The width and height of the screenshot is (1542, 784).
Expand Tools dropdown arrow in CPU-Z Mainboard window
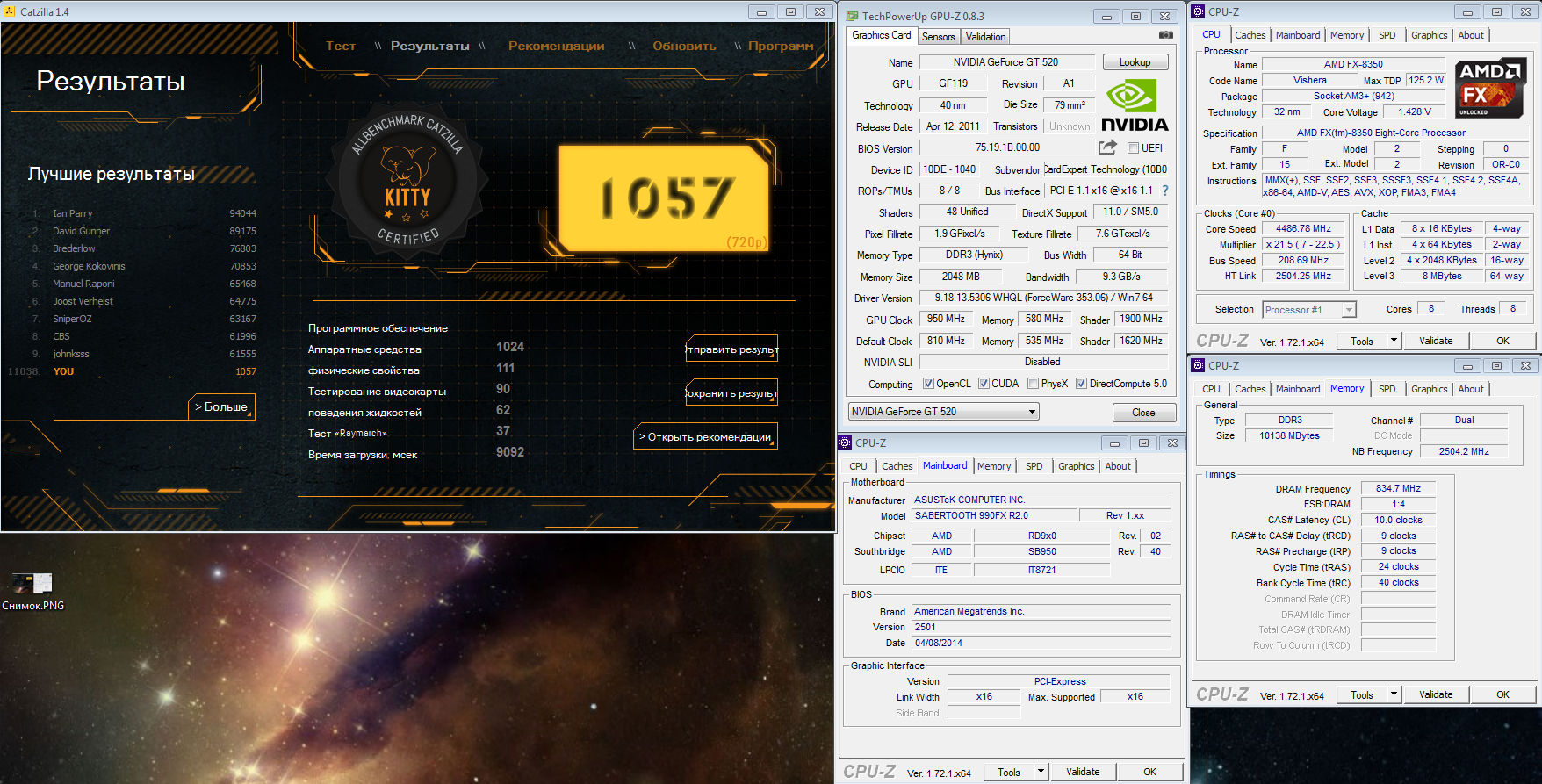tap(1040, 772)
